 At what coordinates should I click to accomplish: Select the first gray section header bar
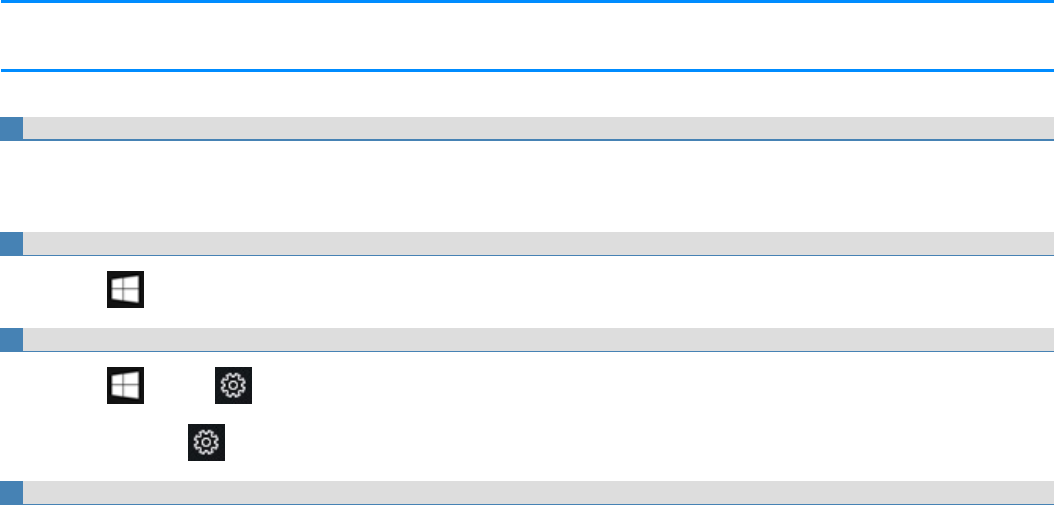point(538,128)
